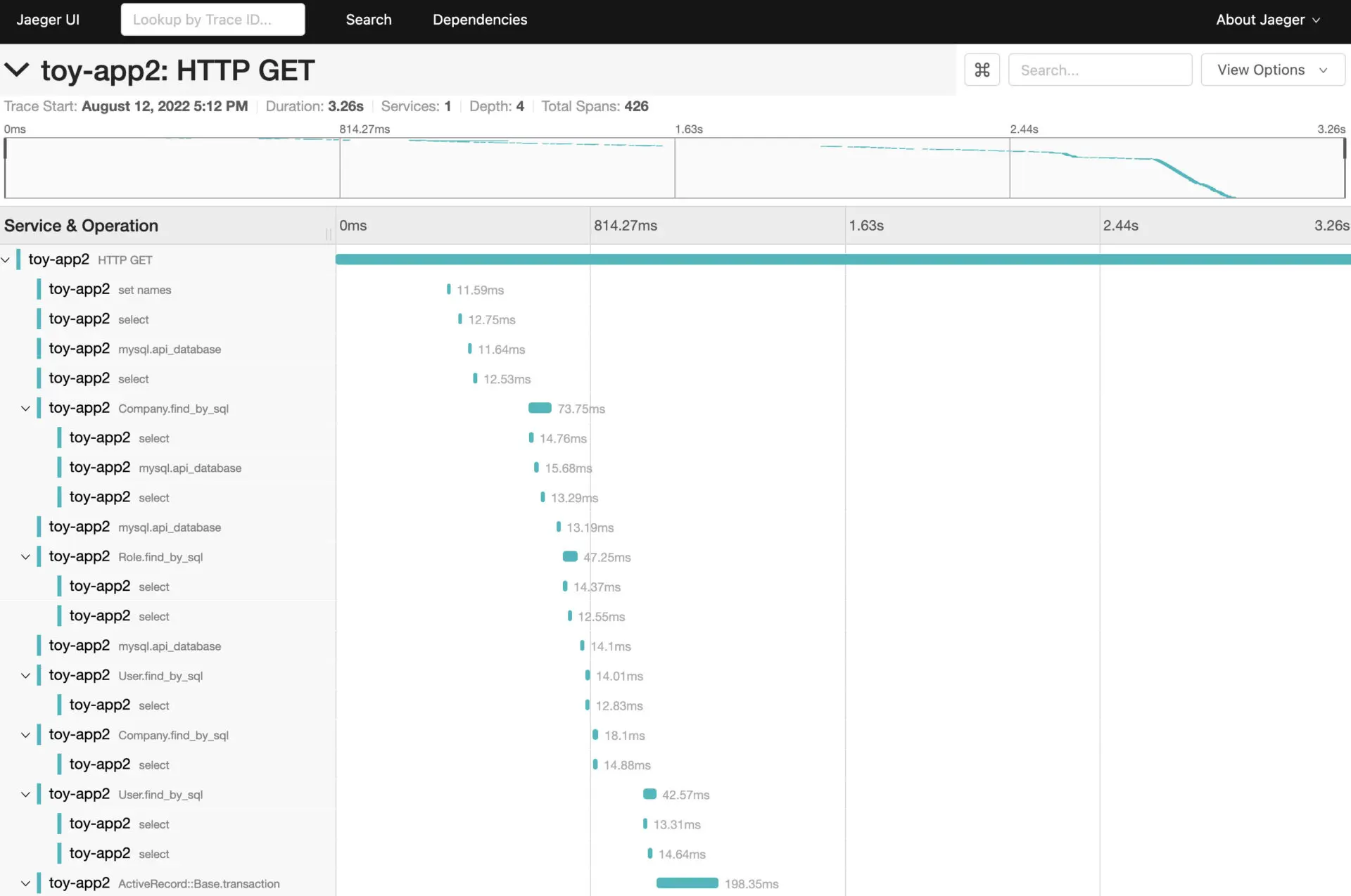
Task: Open the About Jaeger menu
Action: 1267,20
